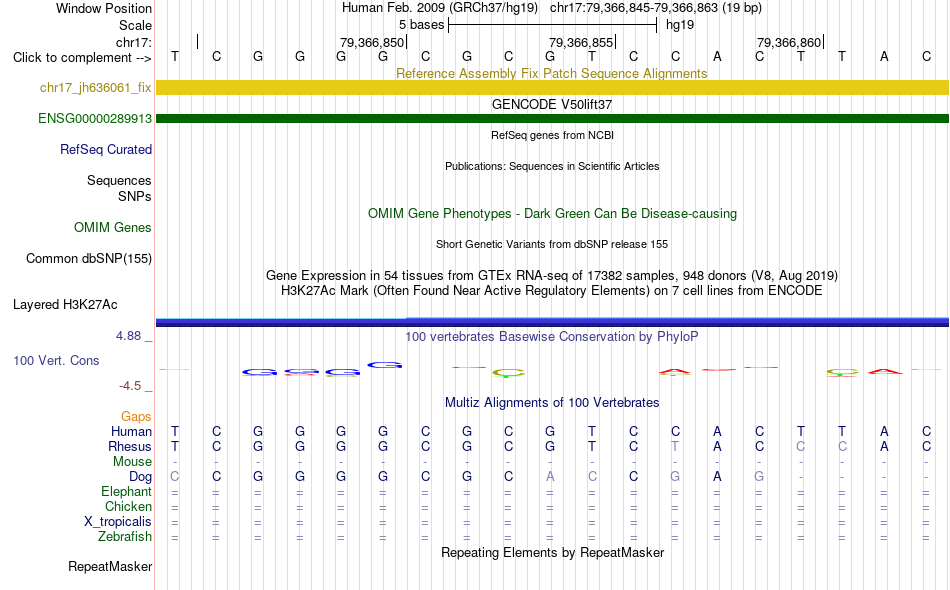Select the Elephant species label
Viewport: 950px width, 590px height.
[x=127, y=491]
